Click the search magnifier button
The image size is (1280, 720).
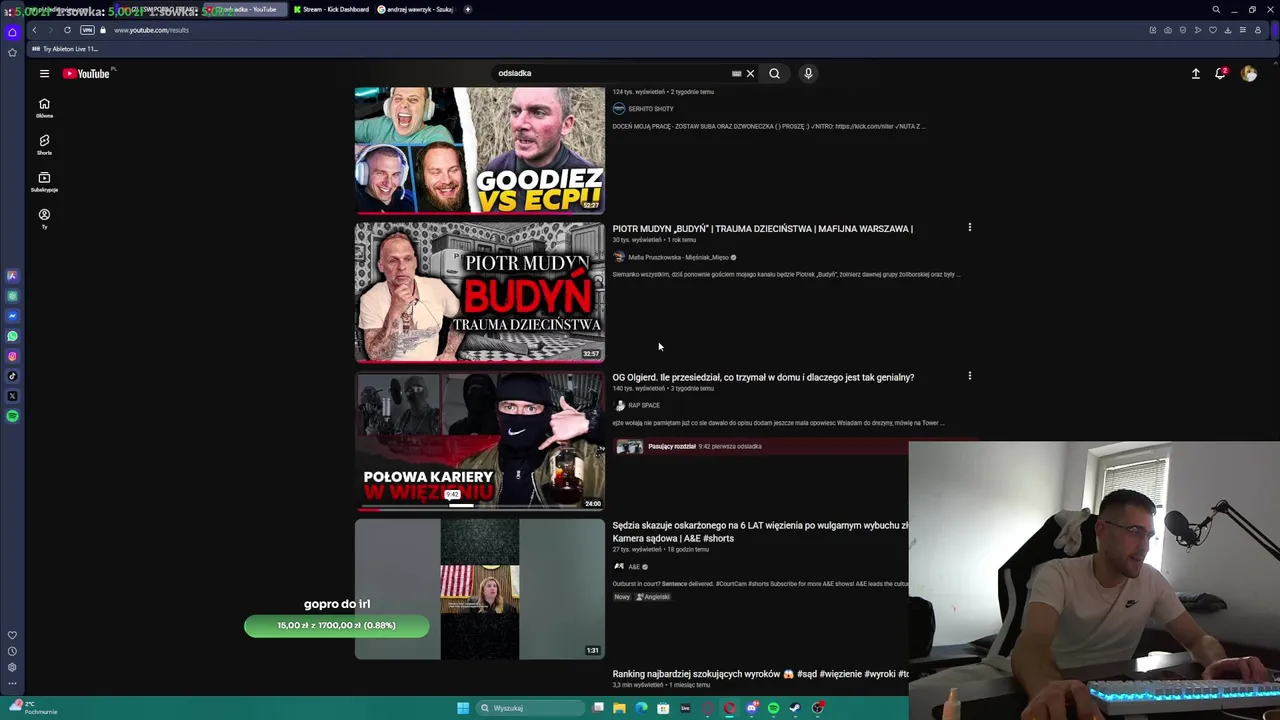[x=774, y=73]
